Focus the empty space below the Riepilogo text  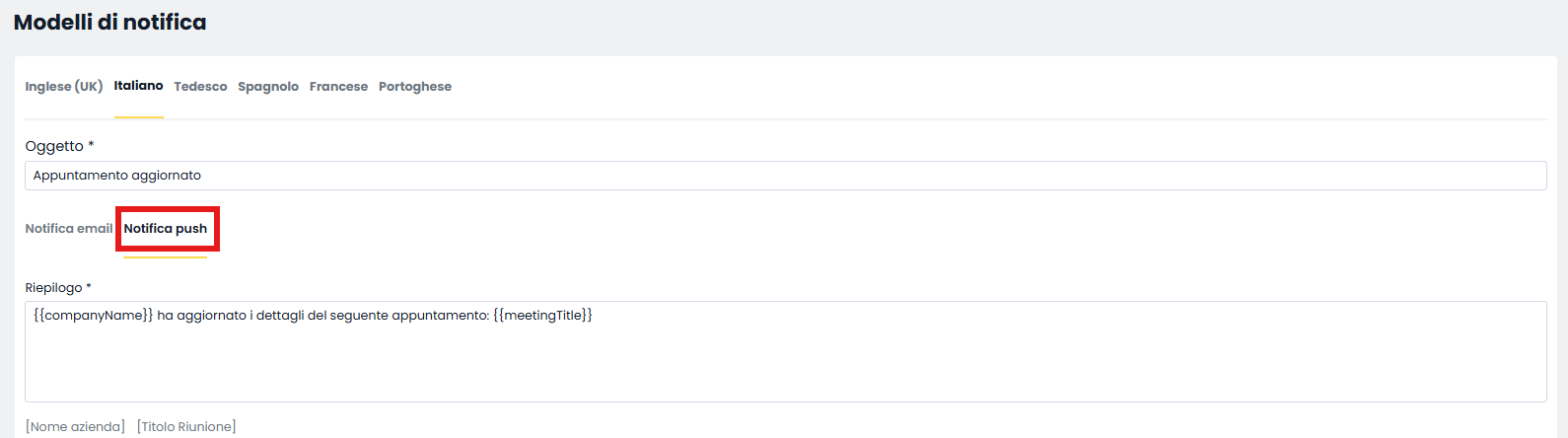[785, 365]
